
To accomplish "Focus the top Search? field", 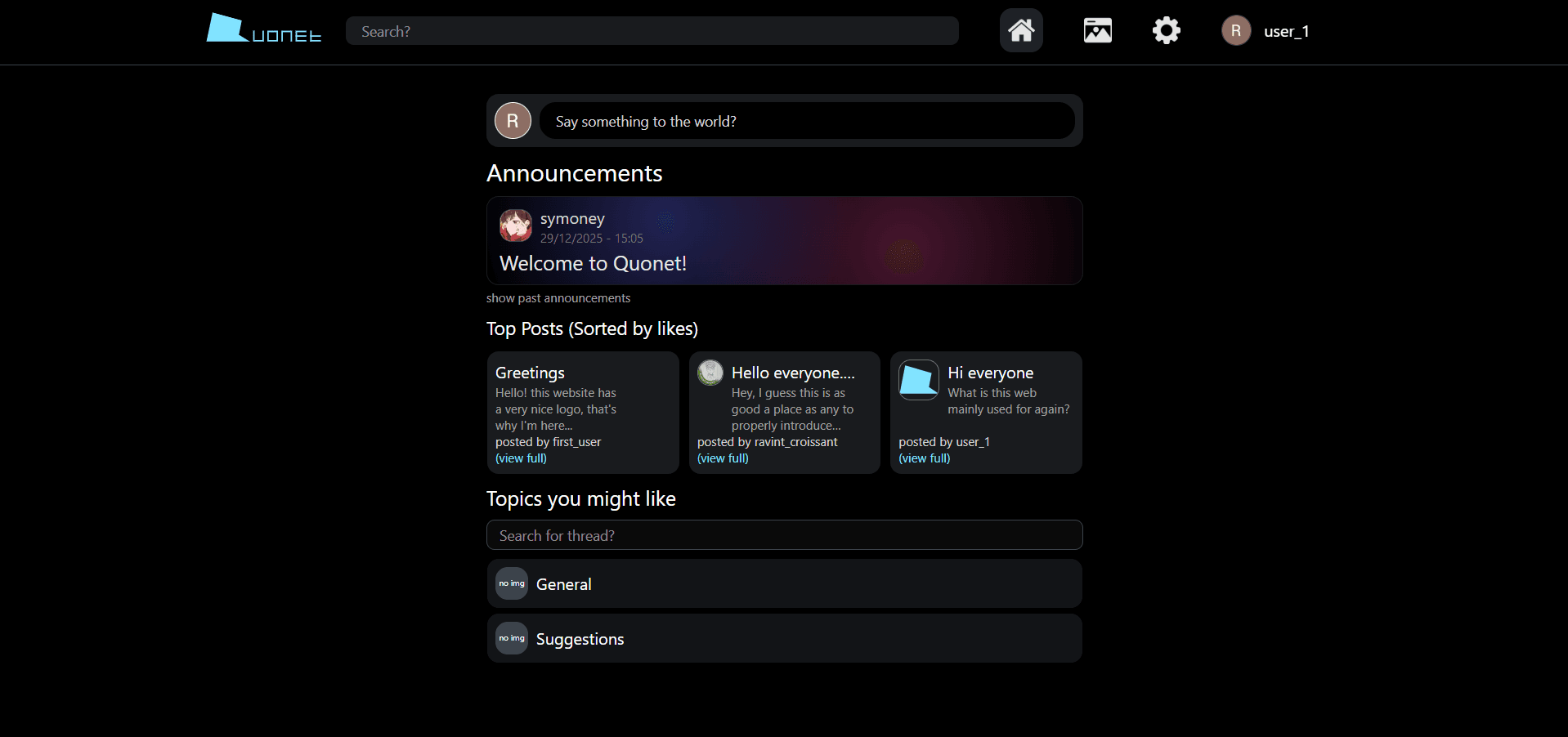I will click(x=652, y=31).
